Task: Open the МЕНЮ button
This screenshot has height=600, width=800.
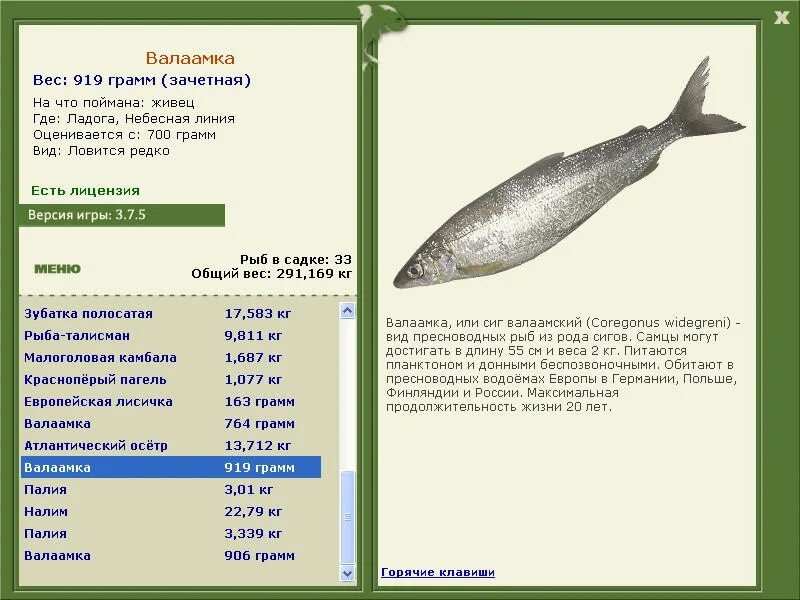Action: click(57, 269)
